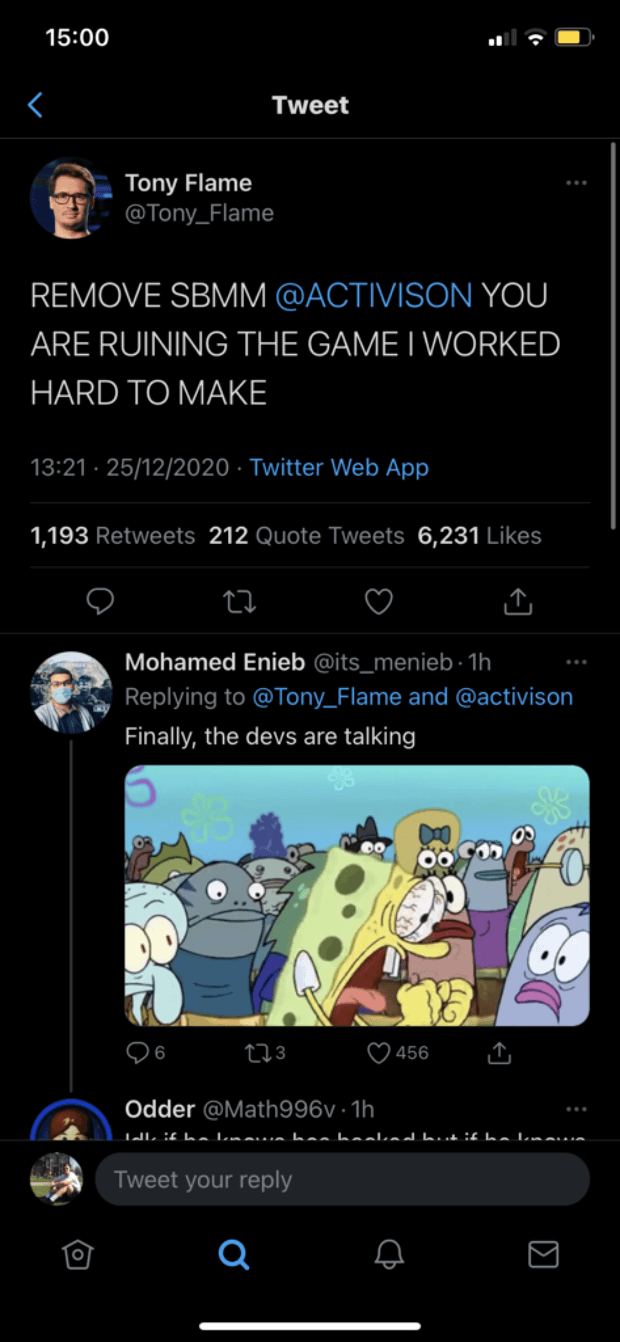The height and width of the screenshot is (1342, 620).
Task: Retweet the main SBMM tweet
Action: [x=239, y=601]
